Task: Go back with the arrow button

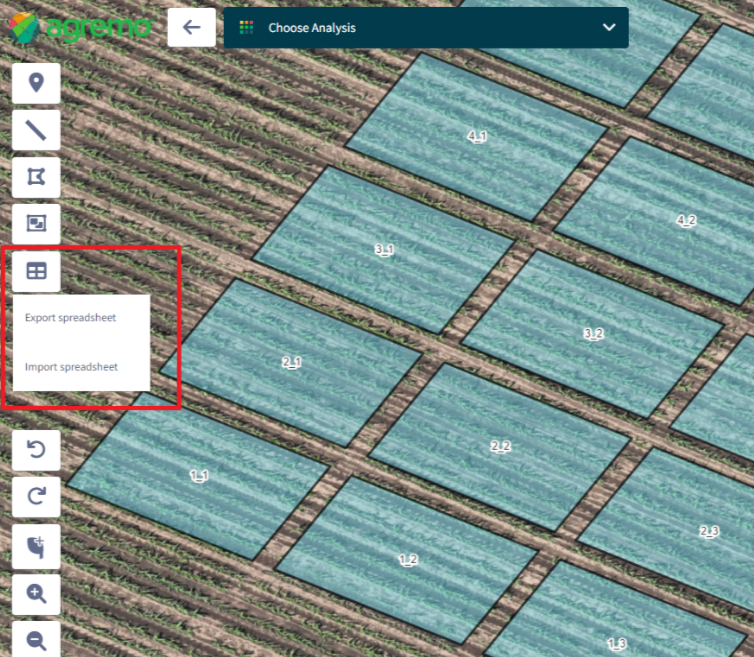Action: pos(192,28)
